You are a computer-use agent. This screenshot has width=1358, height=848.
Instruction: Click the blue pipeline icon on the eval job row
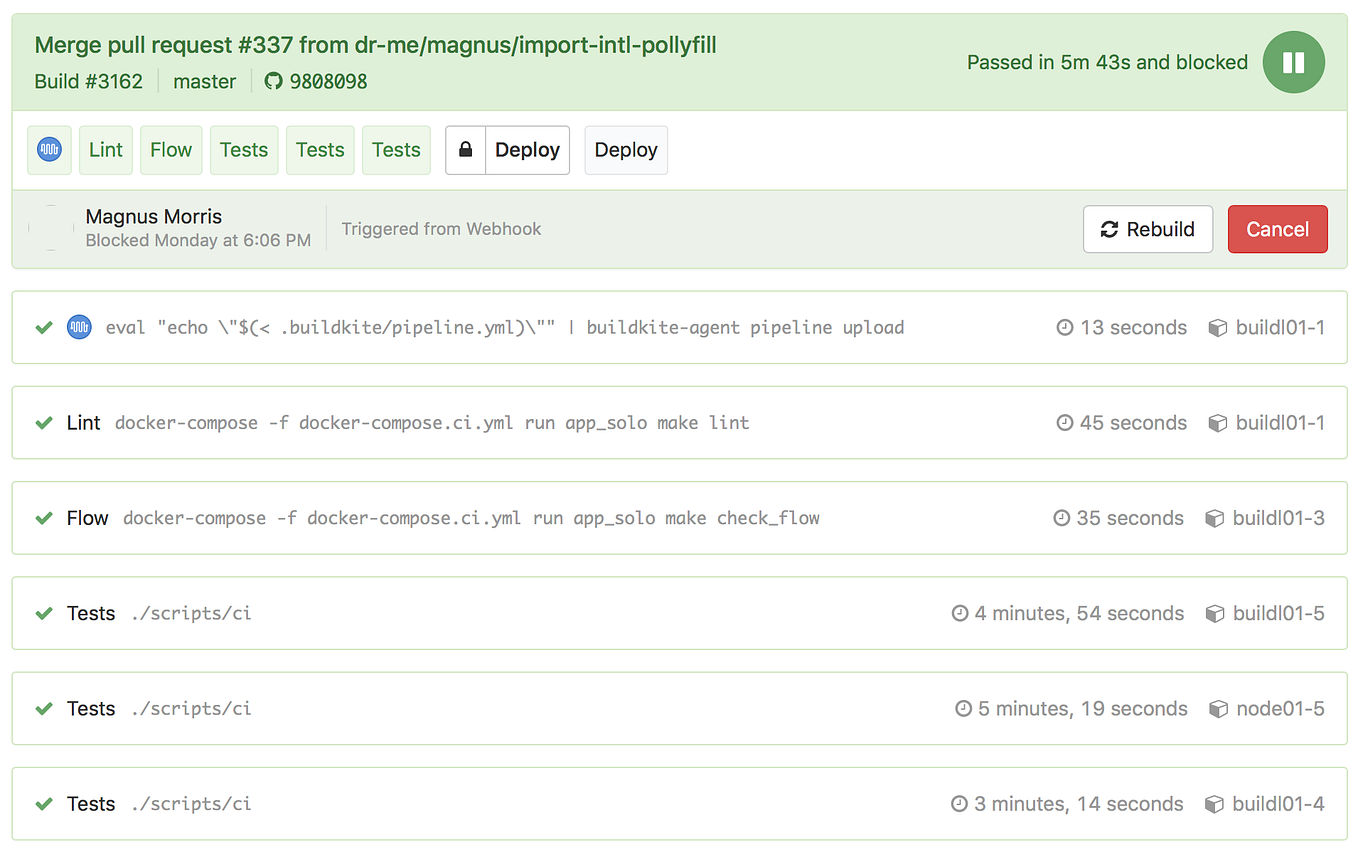(x=79, y=327)
